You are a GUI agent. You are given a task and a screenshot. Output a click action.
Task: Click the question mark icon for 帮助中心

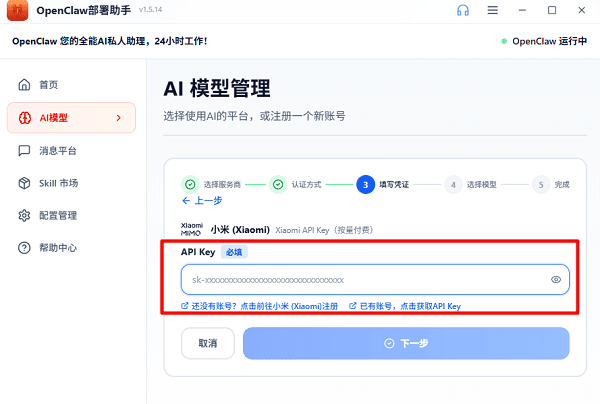coord(24,248)
